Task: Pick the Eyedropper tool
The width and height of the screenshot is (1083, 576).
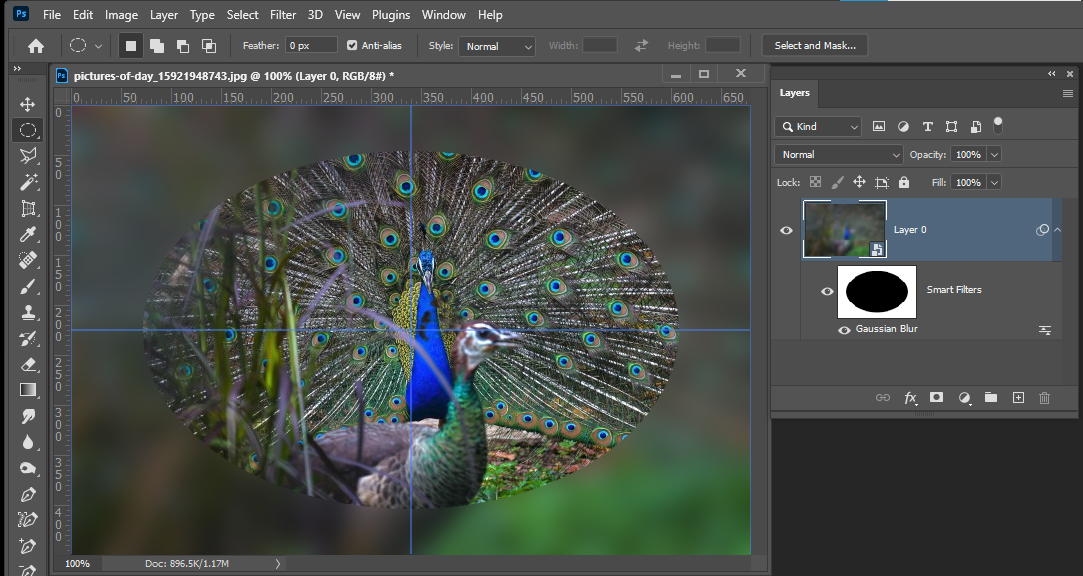Action: tap(27, 234)
